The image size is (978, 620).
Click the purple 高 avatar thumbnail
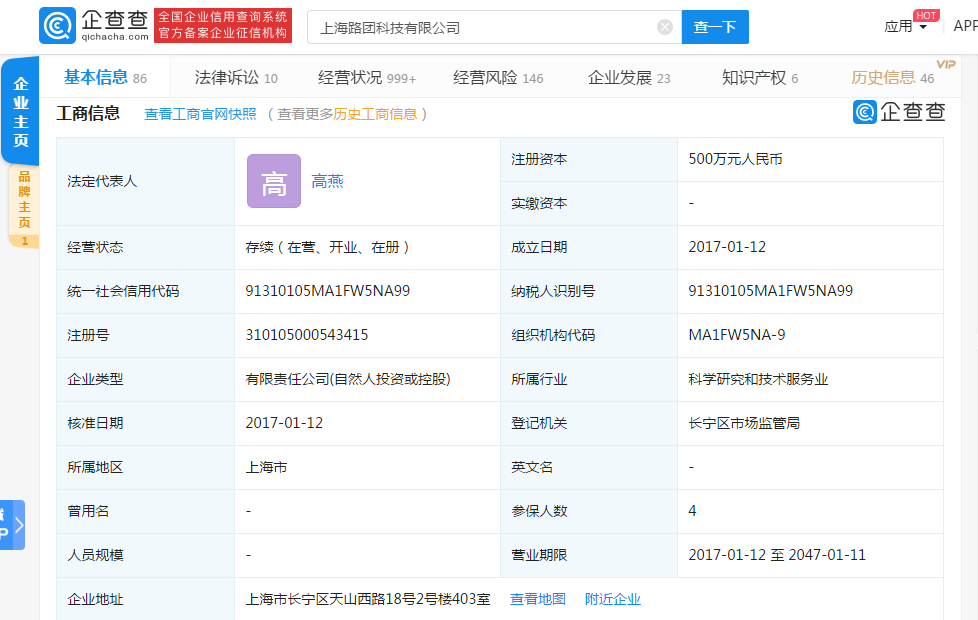(274, 181)
